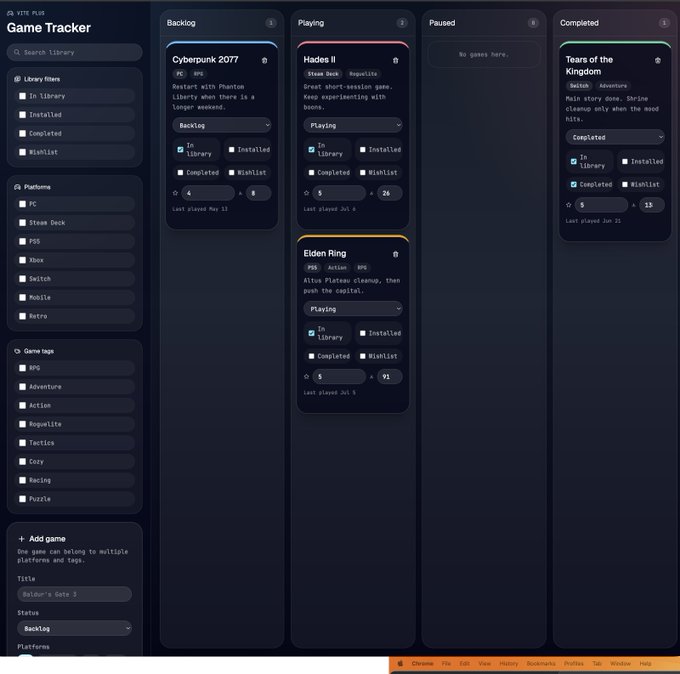This screenshot has width=680, height=674.
Task: Click the Playing column count badge
Action: click(402, 23)
